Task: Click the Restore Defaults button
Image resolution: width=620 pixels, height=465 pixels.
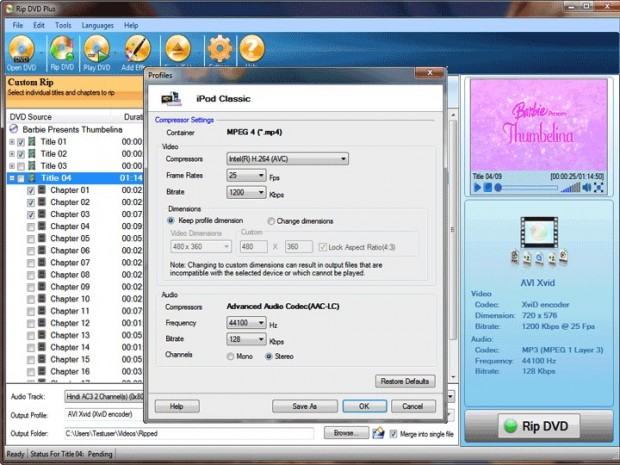Action: tap(405, 381)
